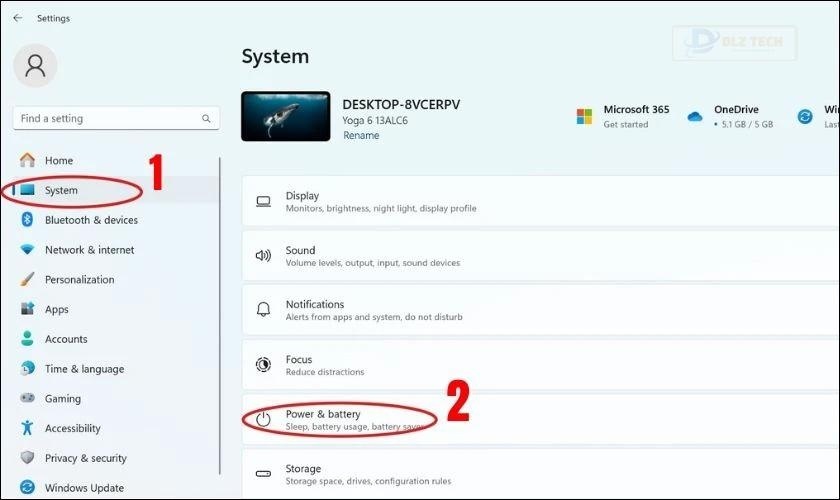Click the Rename link under device name
This screenshot has width=840, height=500.
point(360,136)
